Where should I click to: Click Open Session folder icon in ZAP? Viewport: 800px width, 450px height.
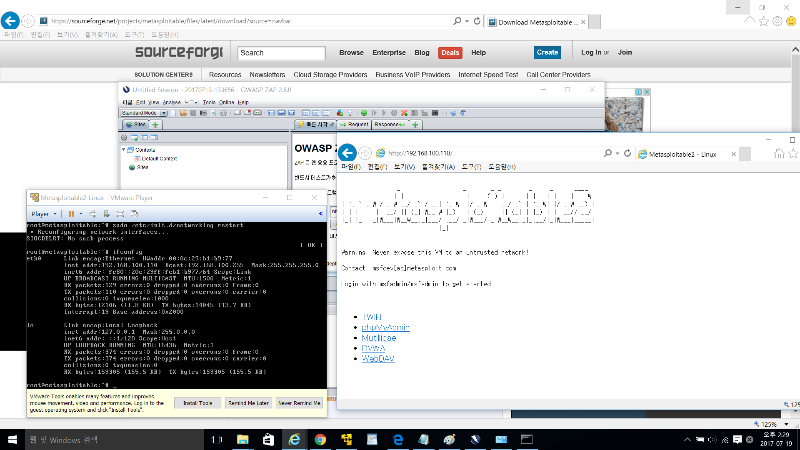(183, 113)
